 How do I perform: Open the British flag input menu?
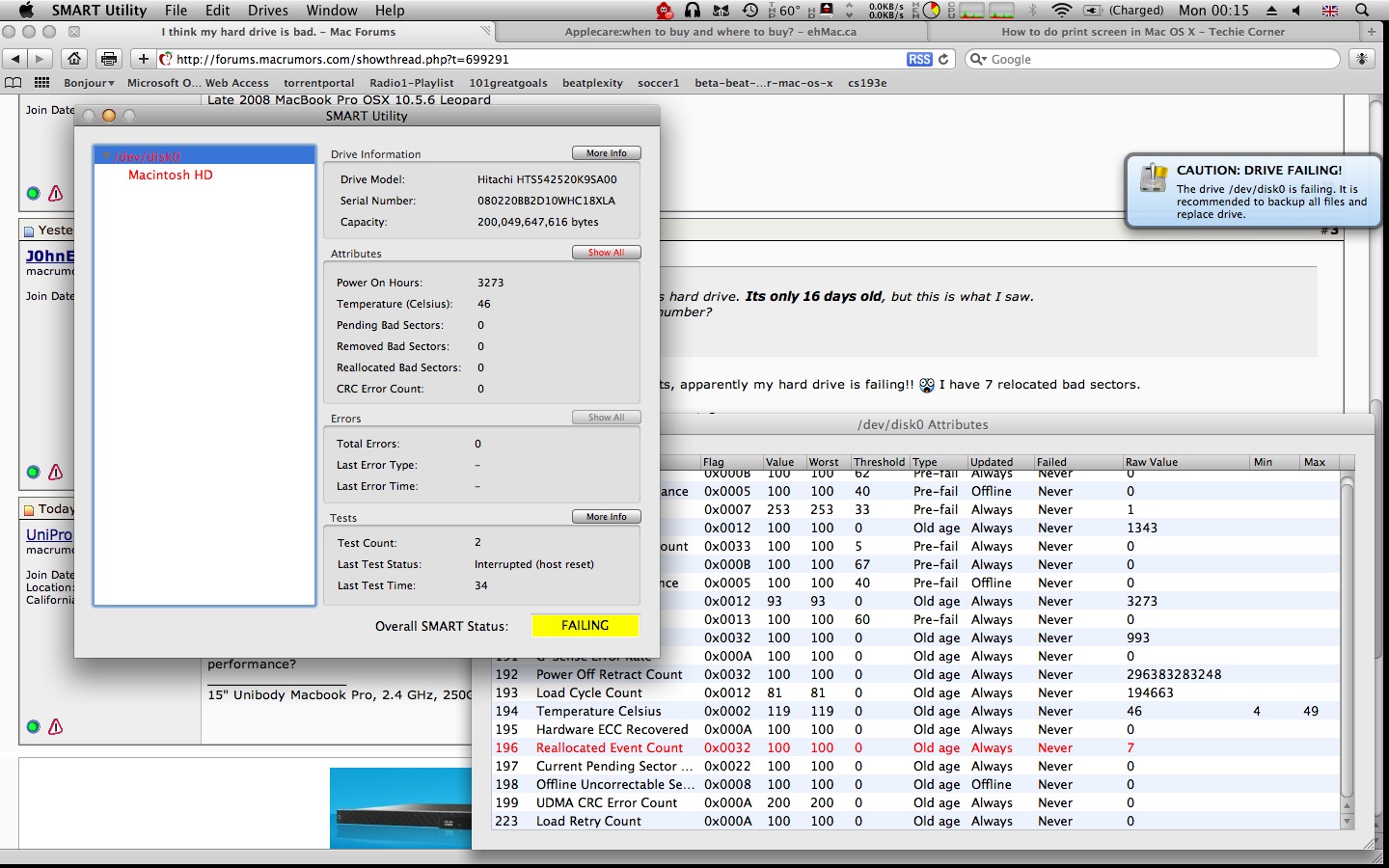point(1330,10)
